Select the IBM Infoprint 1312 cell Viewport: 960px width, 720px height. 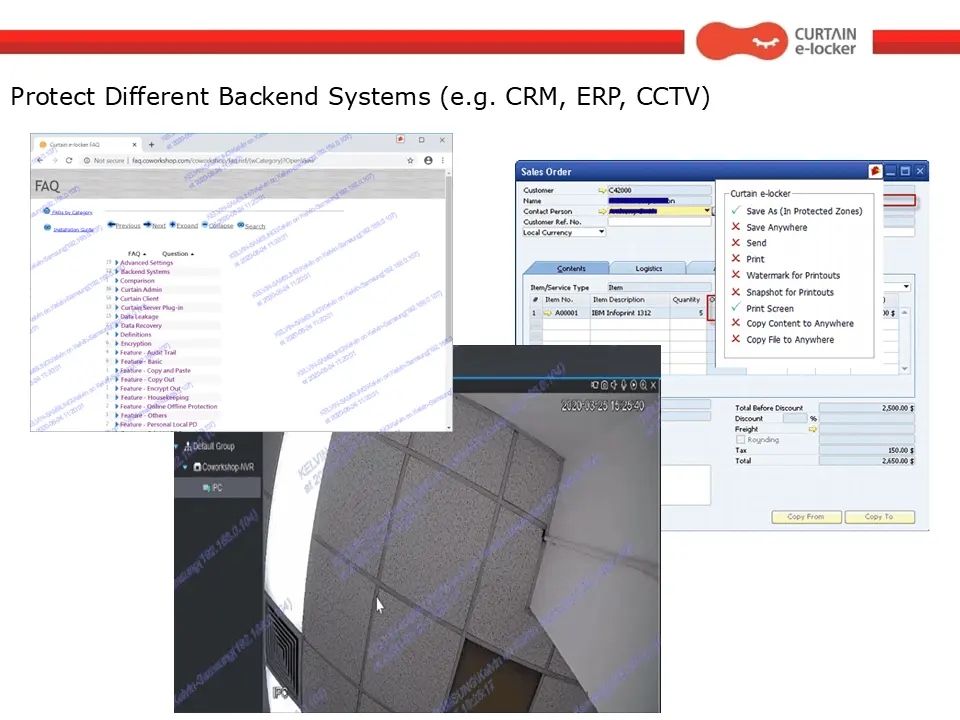click(629, 313)
